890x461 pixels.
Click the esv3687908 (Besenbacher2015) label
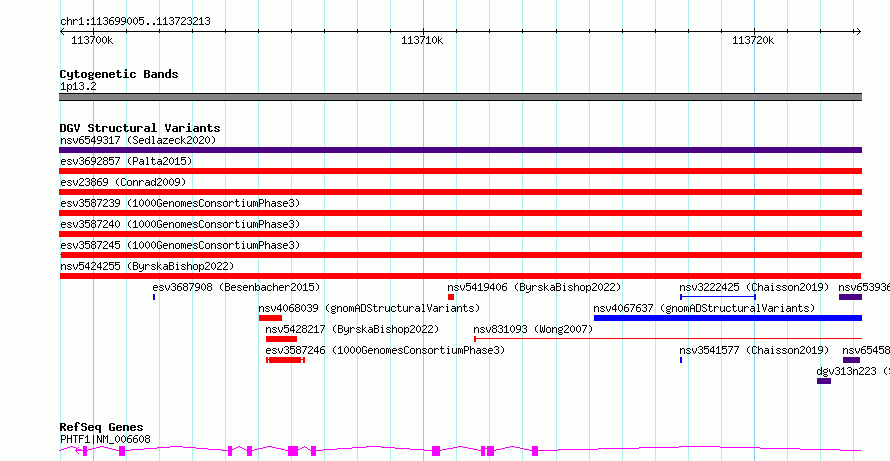[236, 287]
